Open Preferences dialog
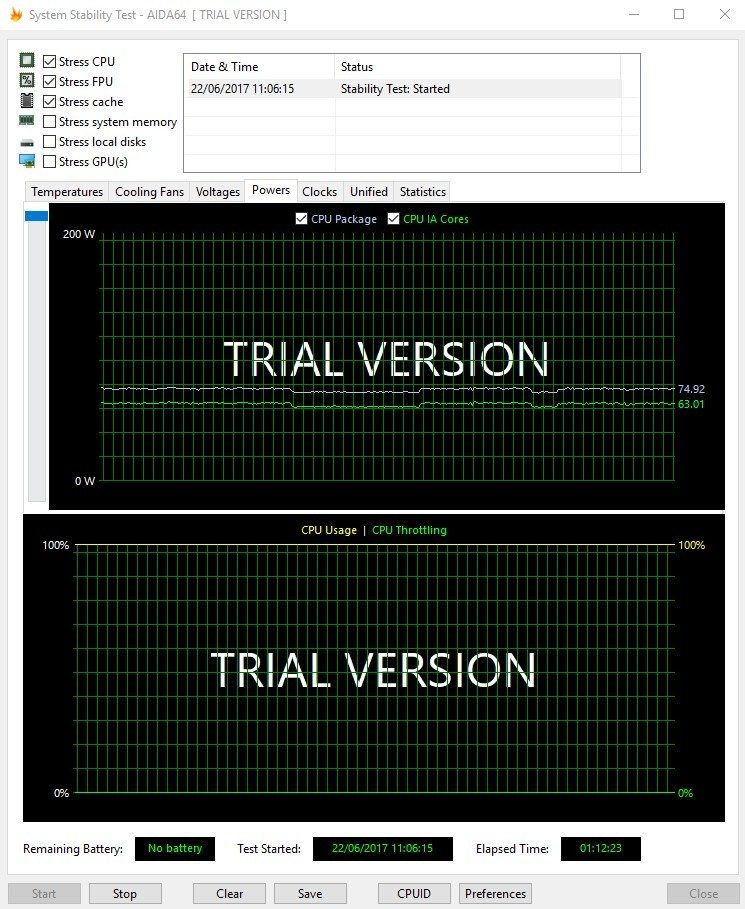 495,893
